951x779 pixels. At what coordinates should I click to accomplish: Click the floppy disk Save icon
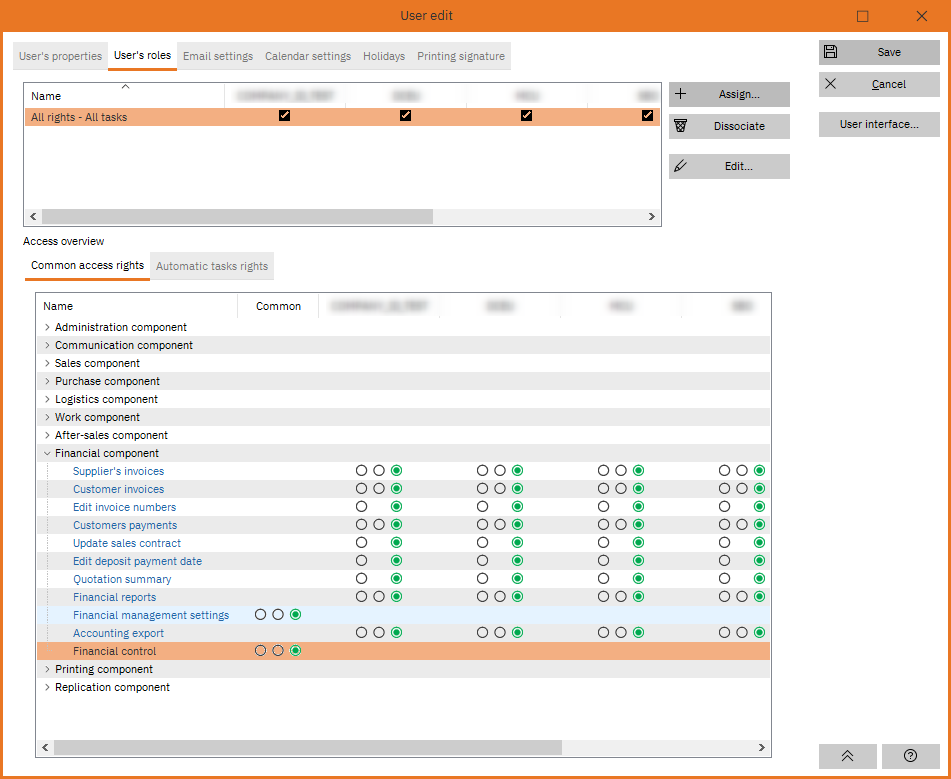(831, 52)
